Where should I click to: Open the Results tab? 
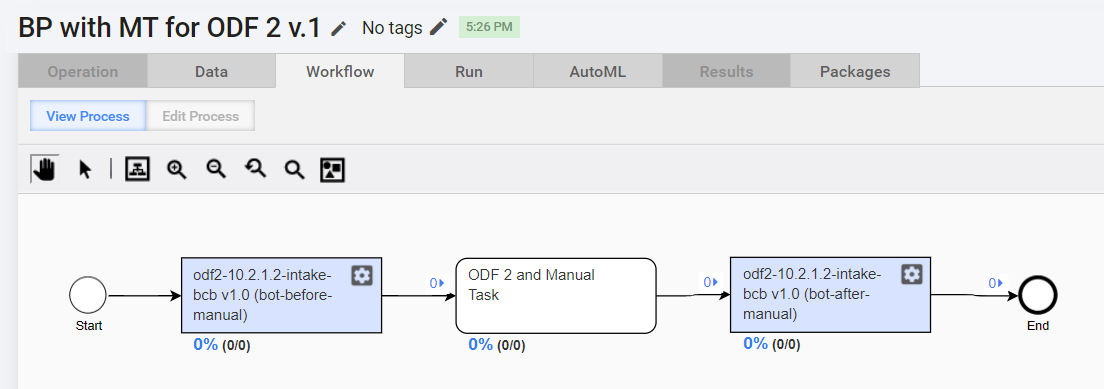pyautogui.click(x=727, y=71)
